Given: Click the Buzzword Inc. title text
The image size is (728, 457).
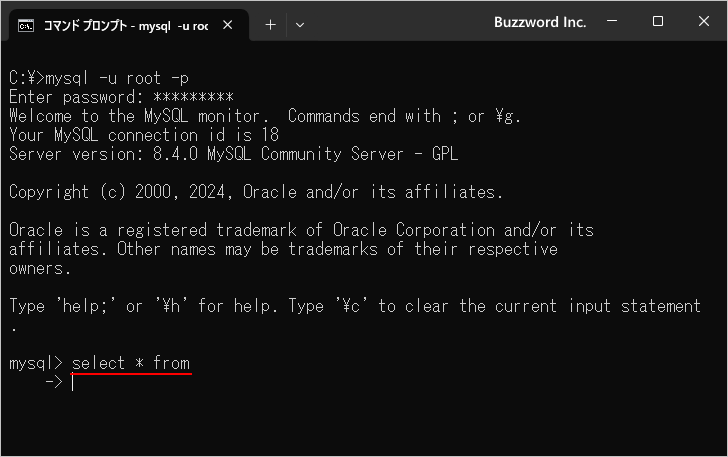Looking at the screenshot, I should click(540, 22).
